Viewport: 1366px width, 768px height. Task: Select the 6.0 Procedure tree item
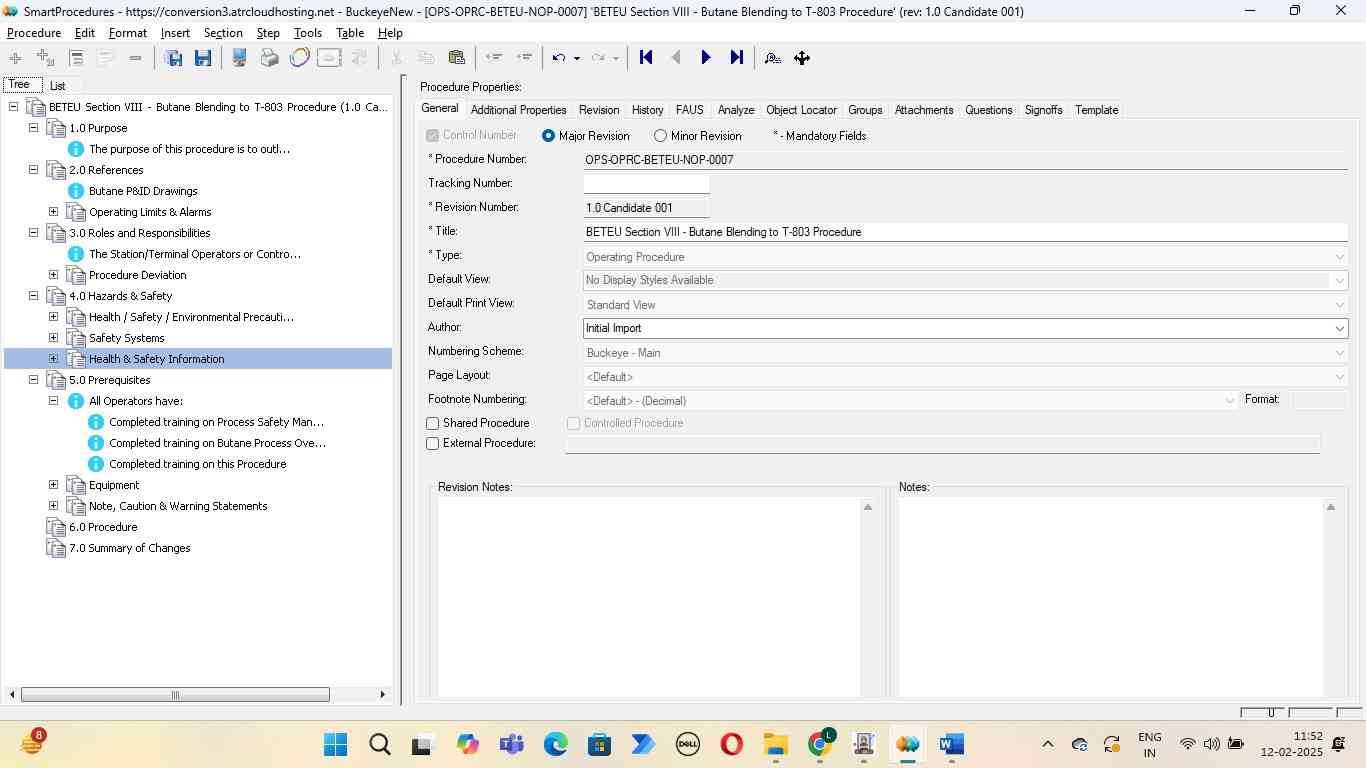[x=103, y=527]
